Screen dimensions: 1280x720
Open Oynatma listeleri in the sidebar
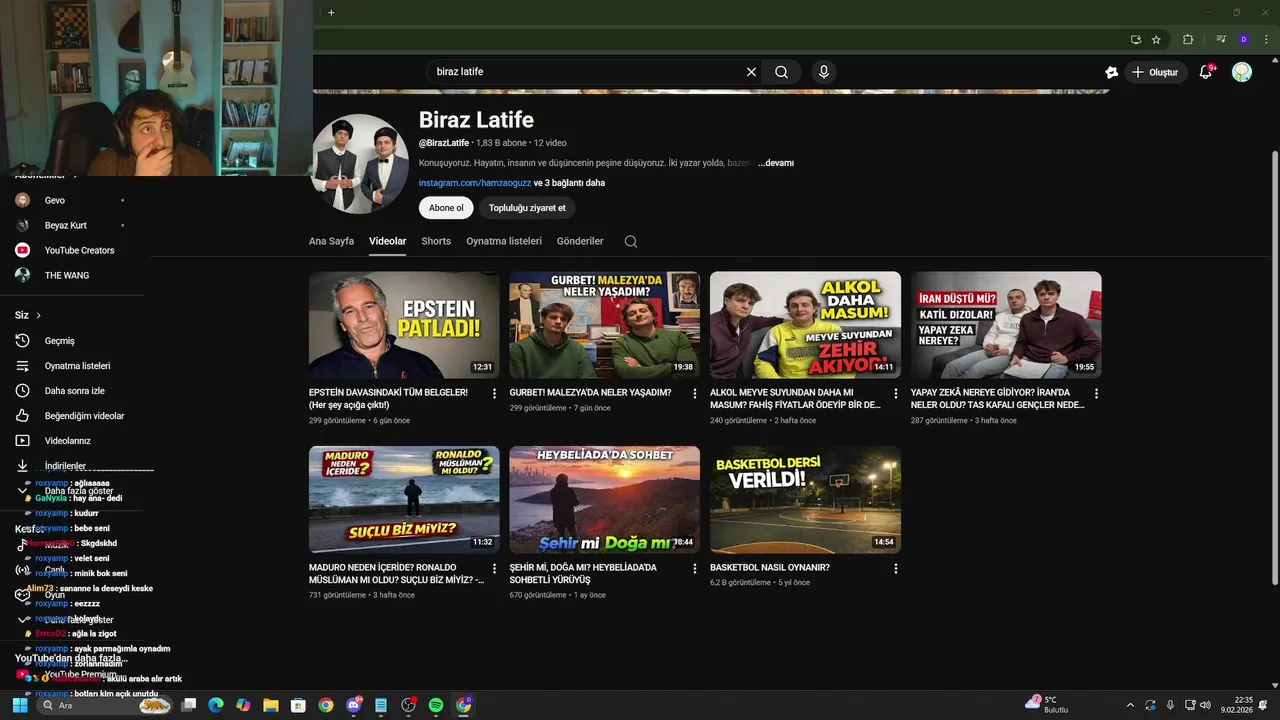70,366
